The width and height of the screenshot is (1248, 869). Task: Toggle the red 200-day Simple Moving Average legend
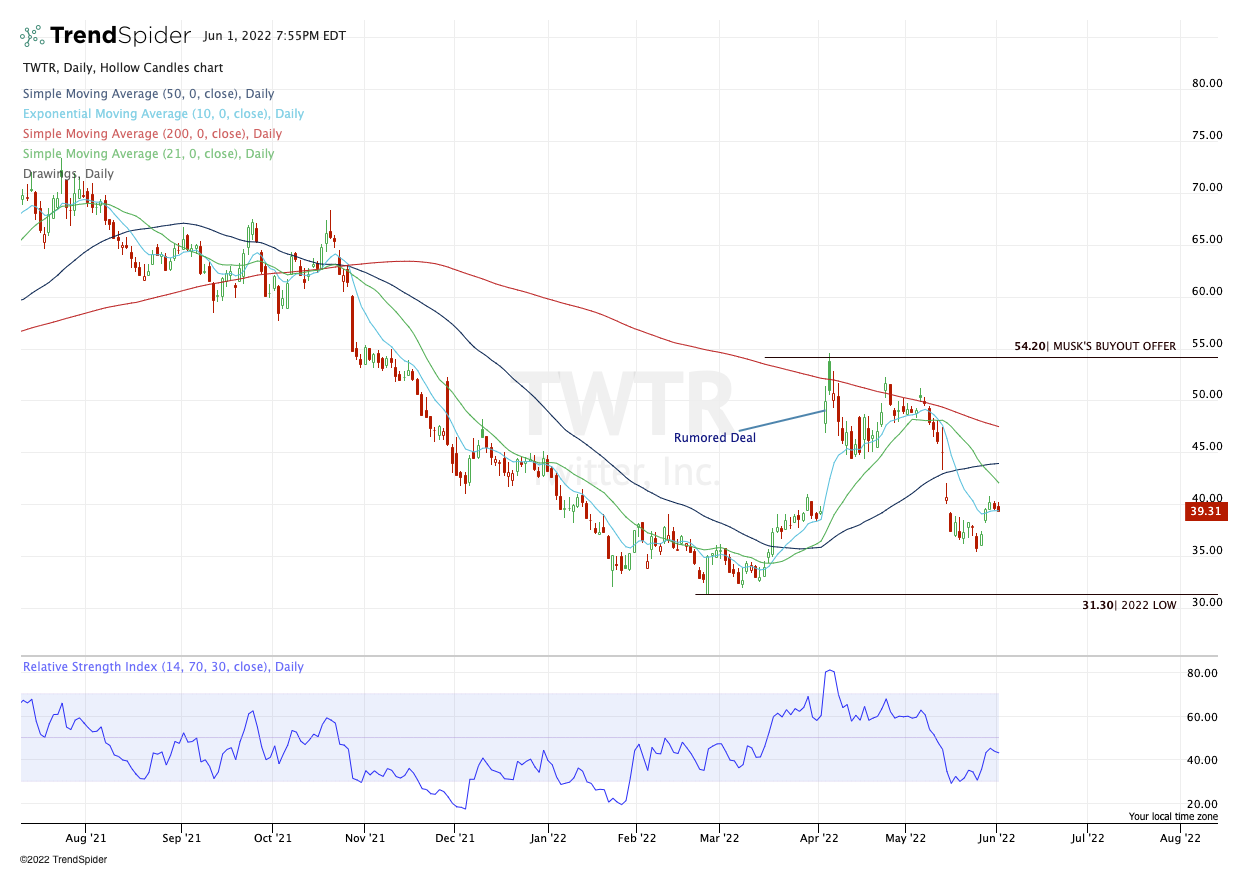[152, 134]
